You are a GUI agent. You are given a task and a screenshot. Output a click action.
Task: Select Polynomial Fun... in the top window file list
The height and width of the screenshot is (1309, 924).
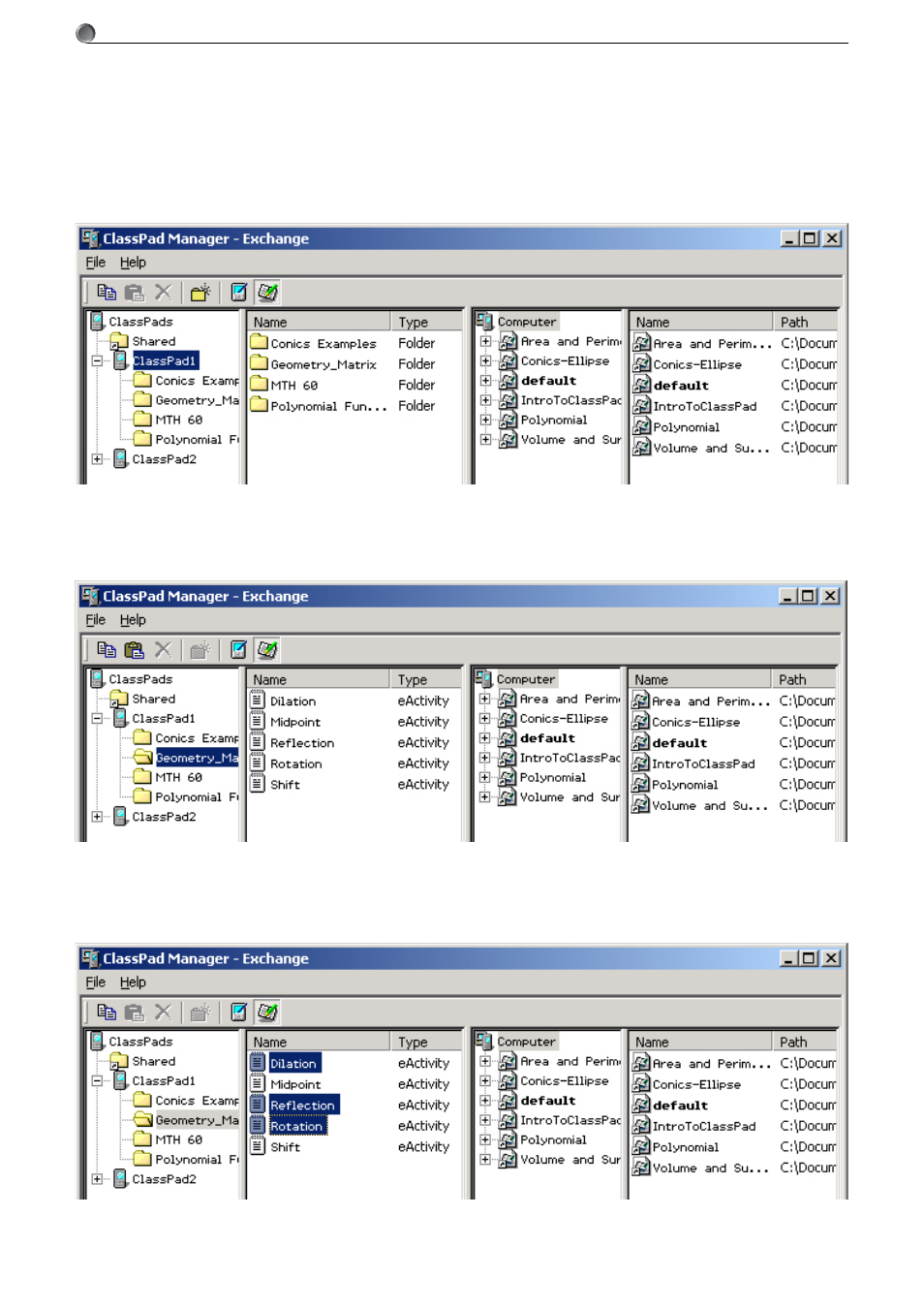tap(329, 406)
